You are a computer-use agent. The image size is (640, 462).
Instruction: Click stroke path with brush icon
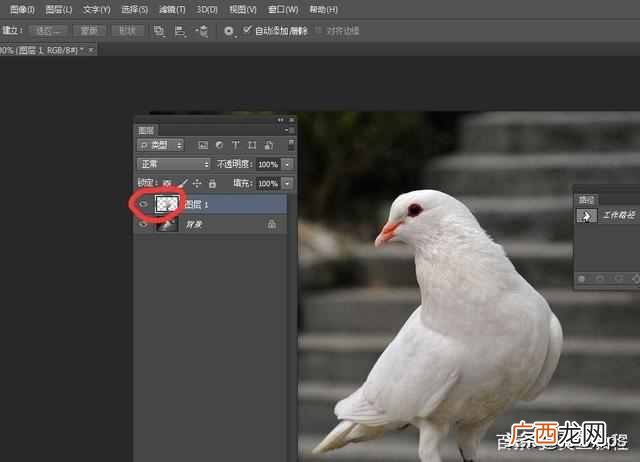point(600,279)
